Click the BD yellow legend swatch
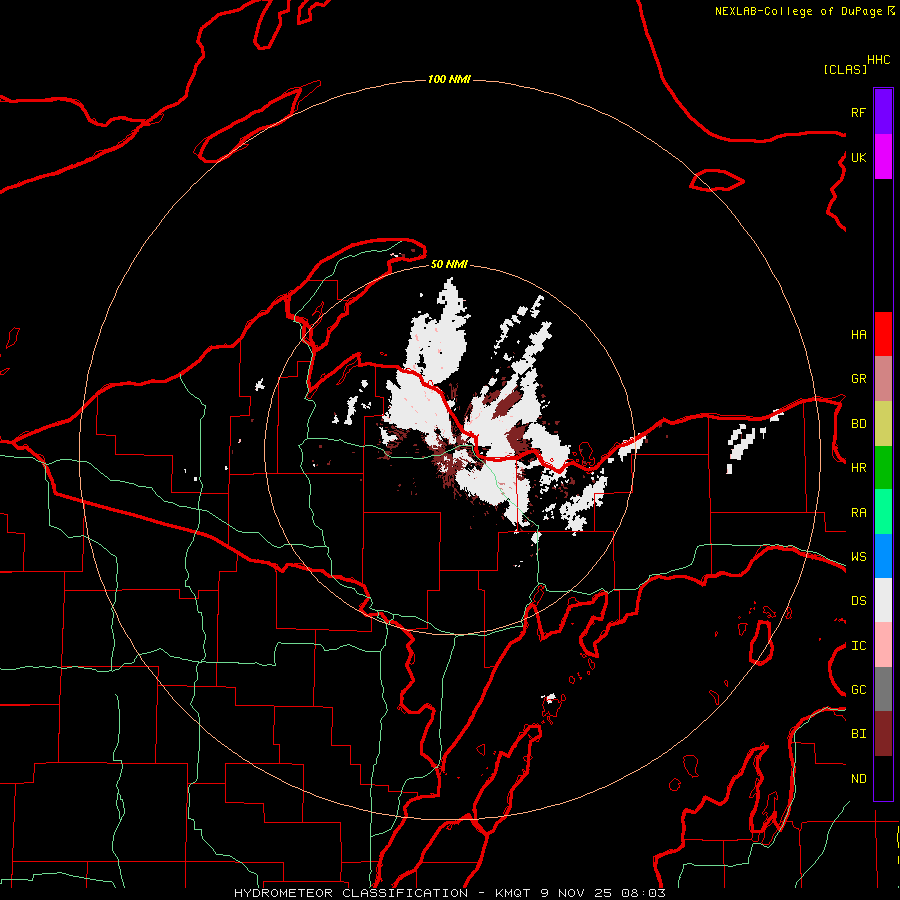The width and height of the screenshot is (900, 900). [883, 424]
